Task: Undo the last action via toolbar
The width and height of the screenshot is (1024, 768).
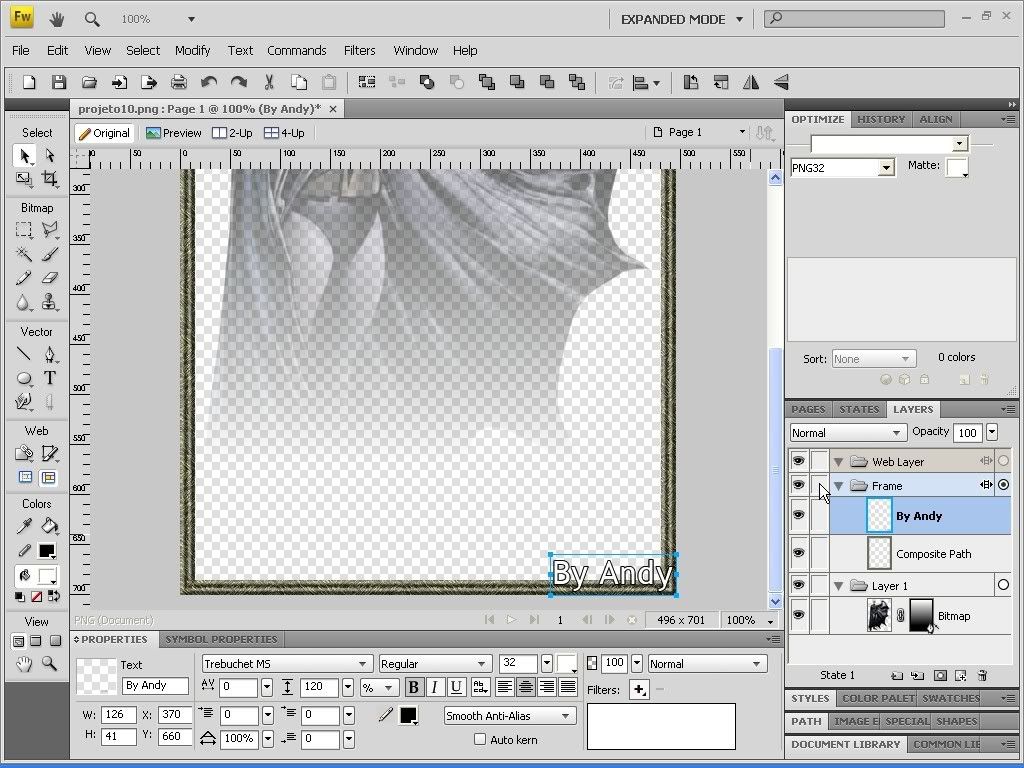Action: point(209,82)
